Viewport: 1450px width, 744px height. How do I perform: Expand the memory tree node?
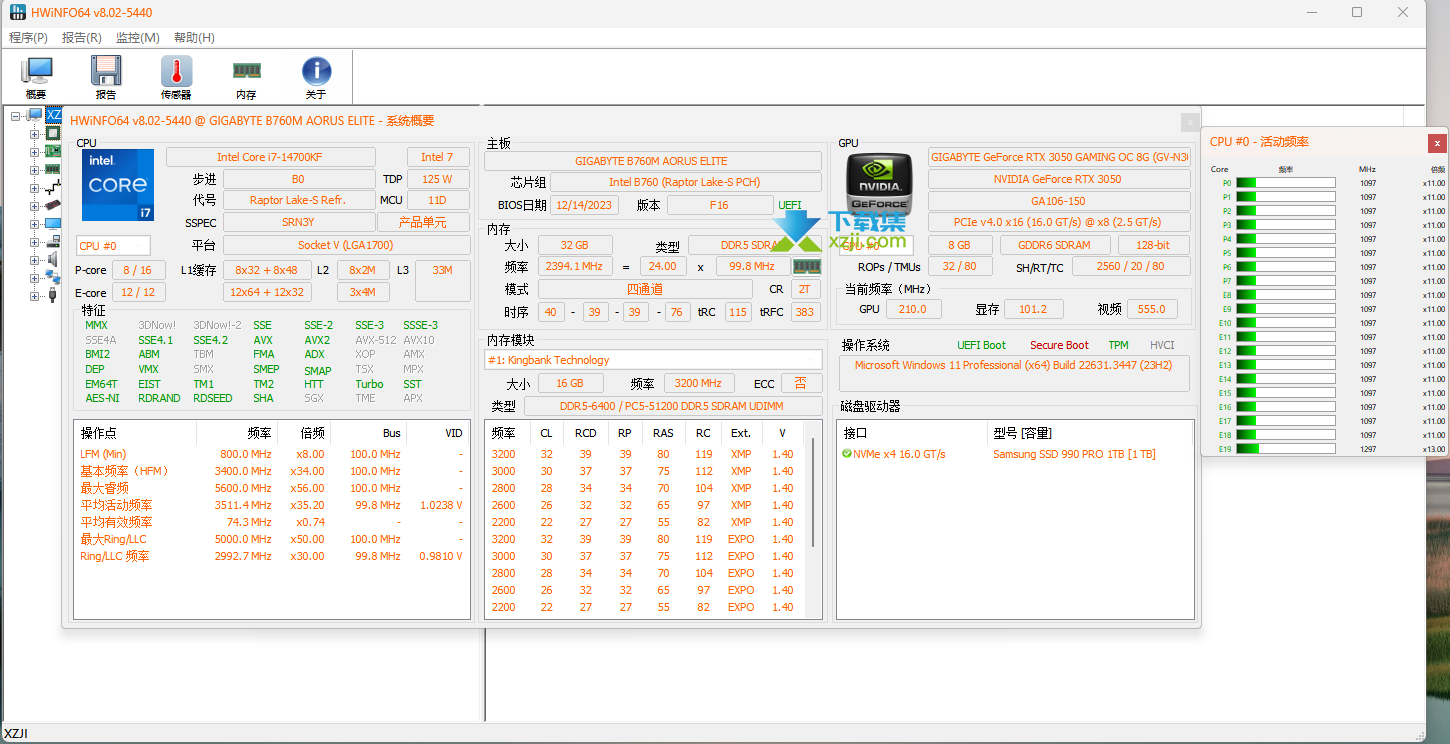[34, 170]
